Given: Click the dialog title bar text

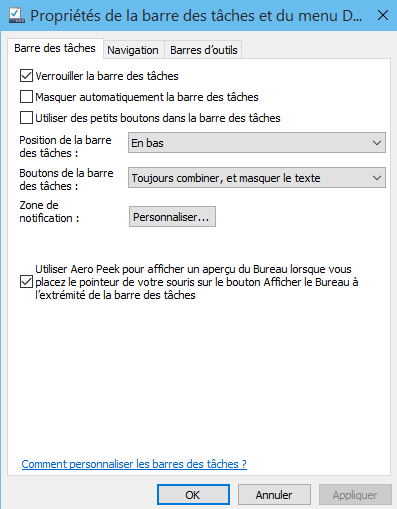Looking at the screenshot, I should (x=196, y=16).
